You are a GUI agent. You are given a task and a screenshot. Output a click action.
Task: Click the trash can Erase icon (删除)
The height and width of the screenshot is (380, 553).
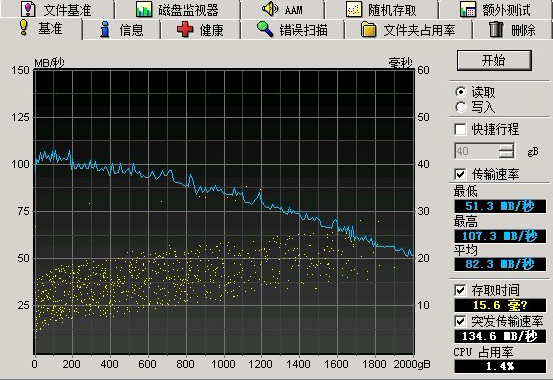(496, 29)
